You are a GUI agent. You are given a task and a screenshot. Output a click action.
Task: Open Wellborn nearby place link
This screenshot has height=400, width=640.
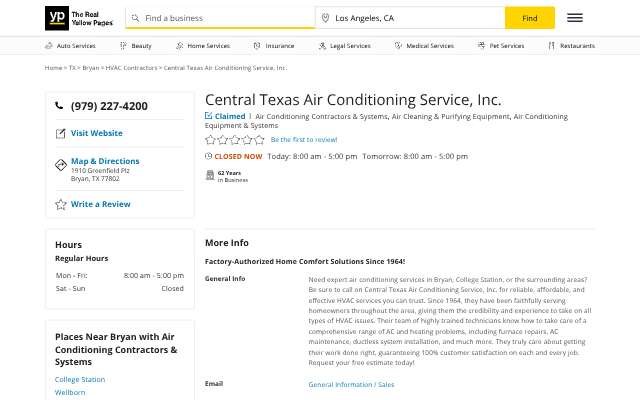(70, 392)
